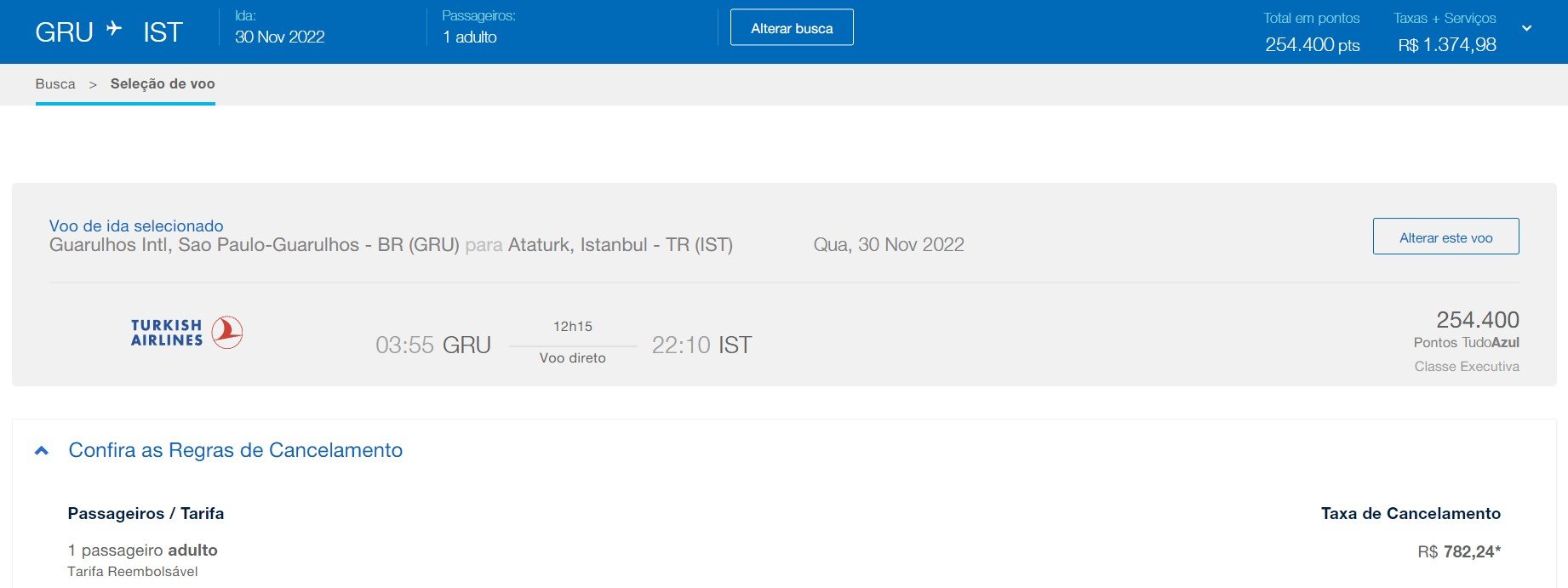
Task: Click the Confira as Regras de Cancelamento heading
Action: (235, 450)
